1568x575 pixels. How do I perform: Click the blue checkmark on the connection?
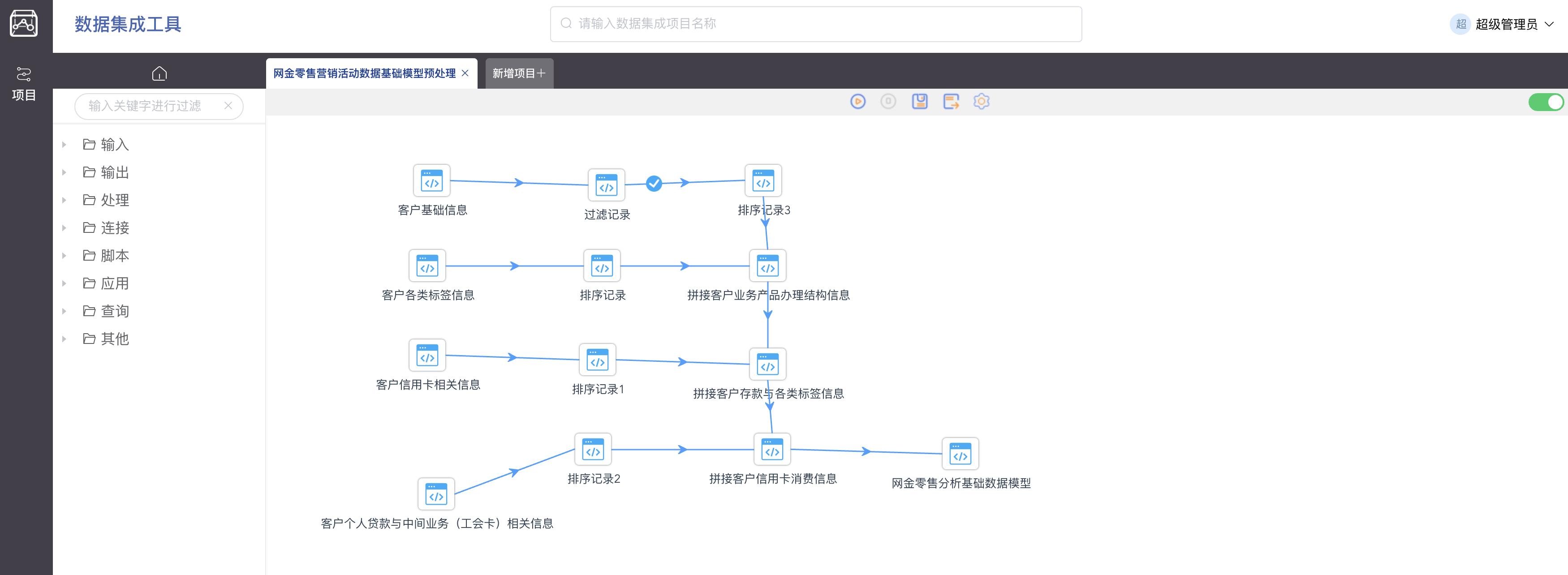[654, 183]
